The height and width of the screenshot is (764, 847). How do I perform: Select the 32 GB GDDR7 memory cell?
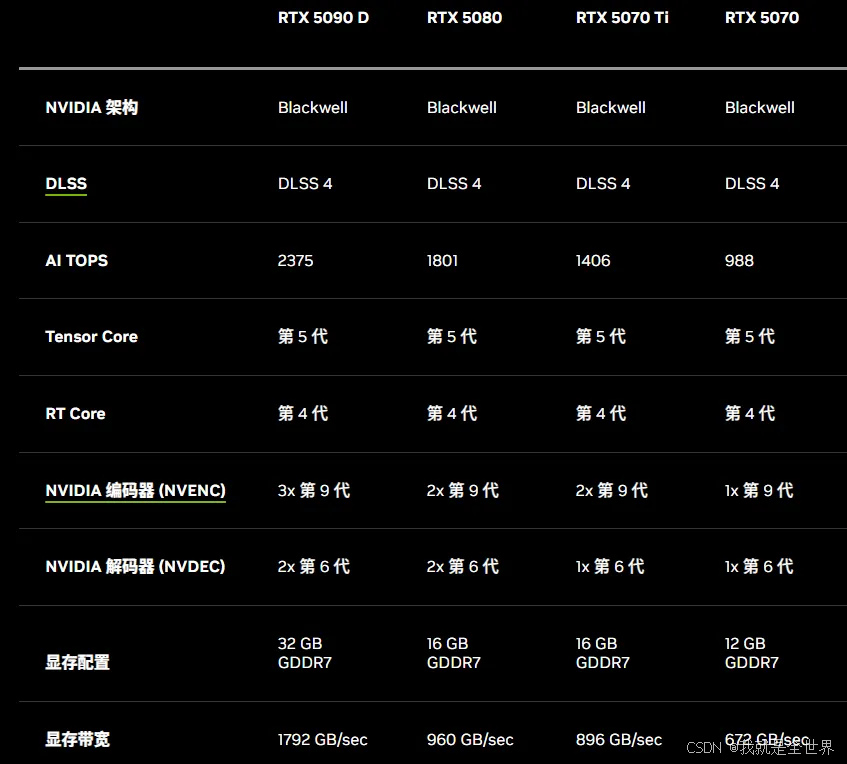point(305,653)
